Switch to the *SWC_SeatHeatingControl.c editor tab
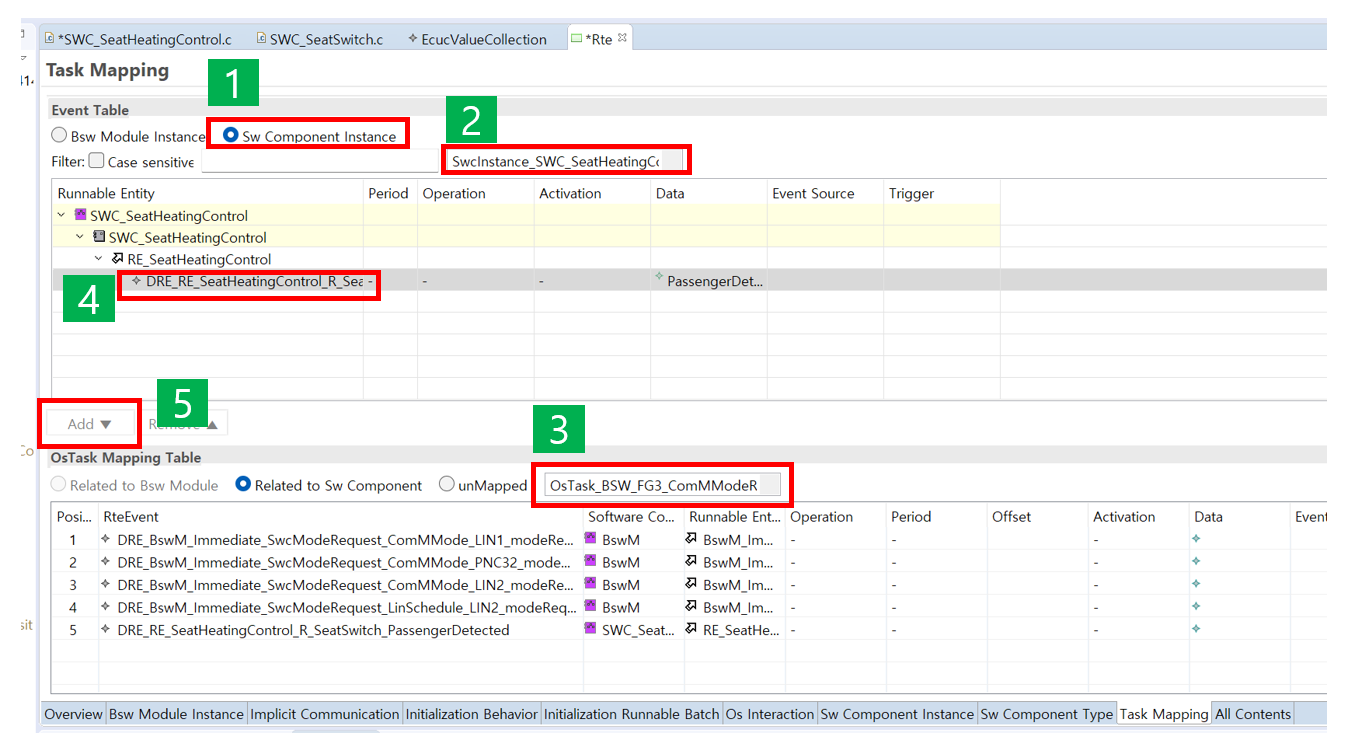 pos(140,39)
